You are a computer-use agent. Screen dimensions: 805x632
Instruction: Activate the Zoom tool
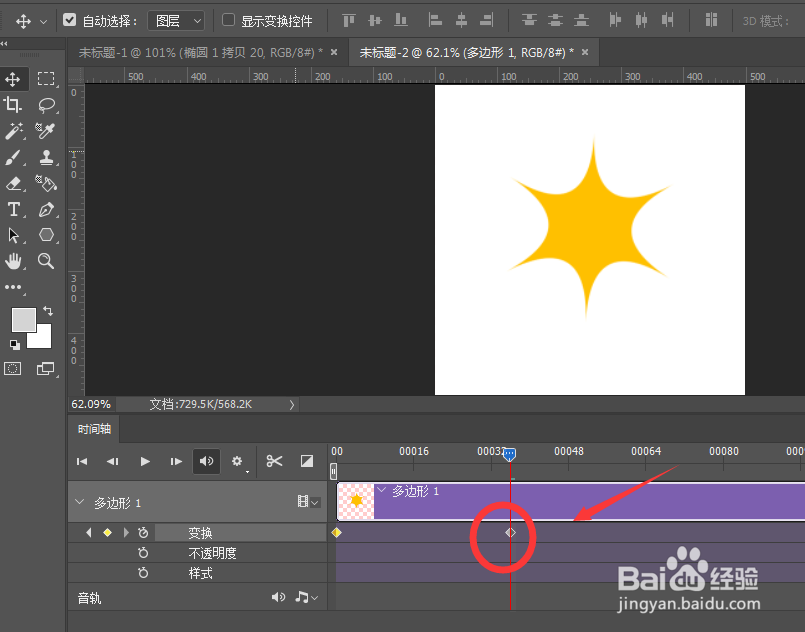[x=45, y=262]
